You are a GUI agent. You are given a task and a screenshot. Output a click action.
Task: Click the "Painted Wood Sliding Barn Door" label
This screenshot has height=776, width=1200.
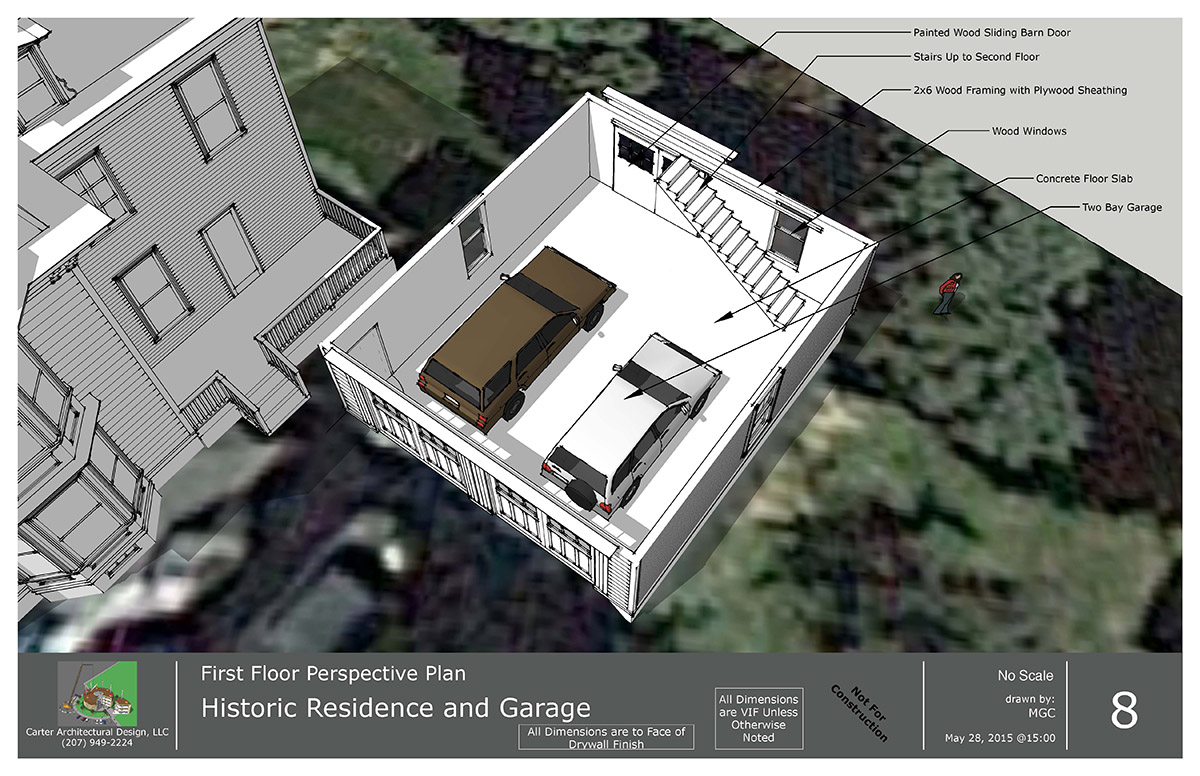tap(992, 32)
